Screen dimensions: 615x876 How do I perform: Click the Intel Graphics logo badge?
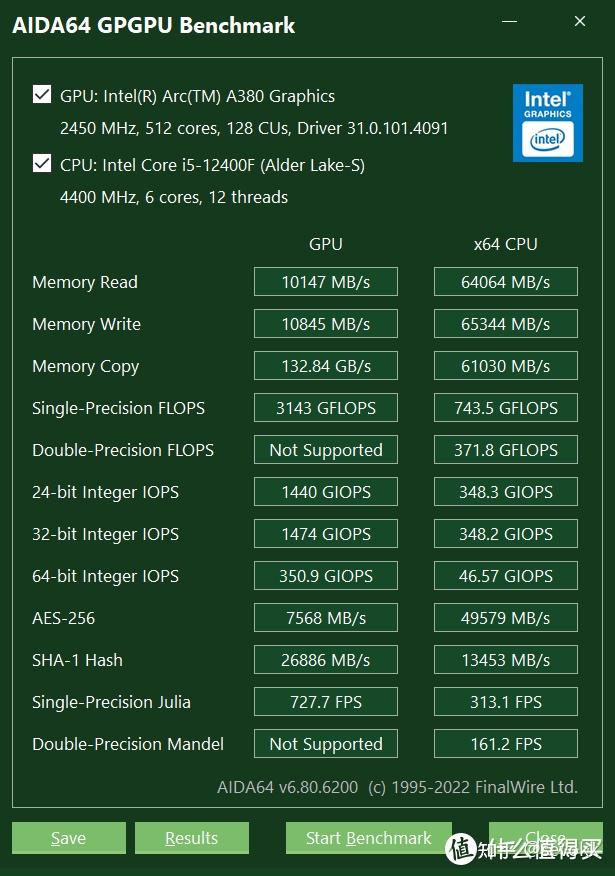[x=548, y=124]
